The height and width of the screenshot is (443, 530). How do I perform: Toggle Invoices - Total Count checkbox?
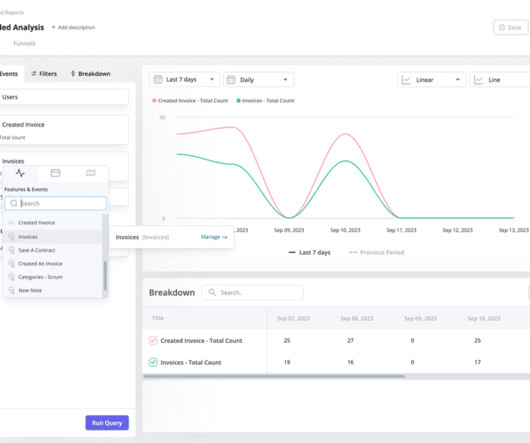tap(153, 362)
